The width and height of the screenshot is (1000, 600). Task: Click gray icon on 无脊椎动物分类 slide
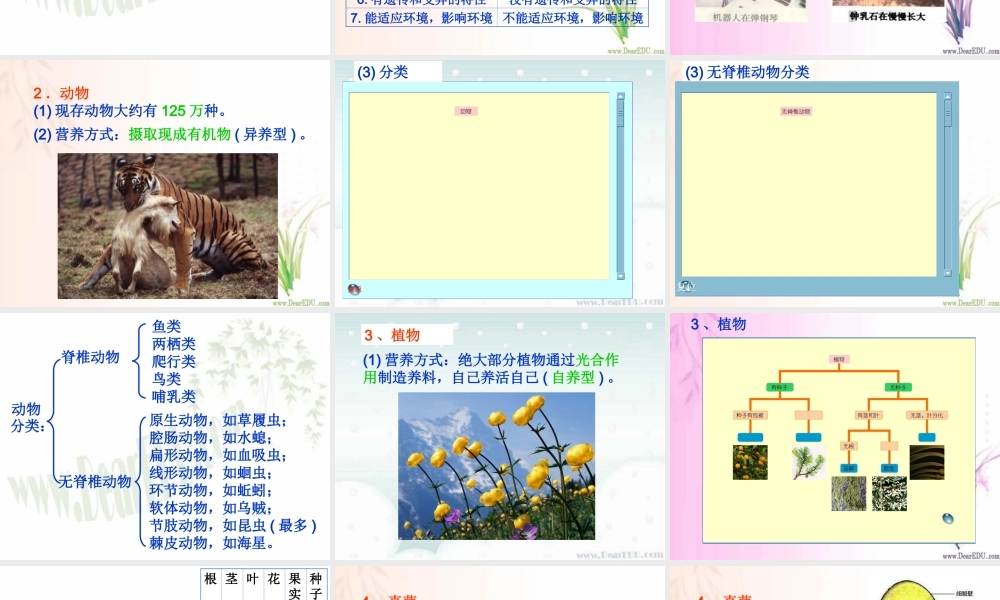(x=686, y=287)
